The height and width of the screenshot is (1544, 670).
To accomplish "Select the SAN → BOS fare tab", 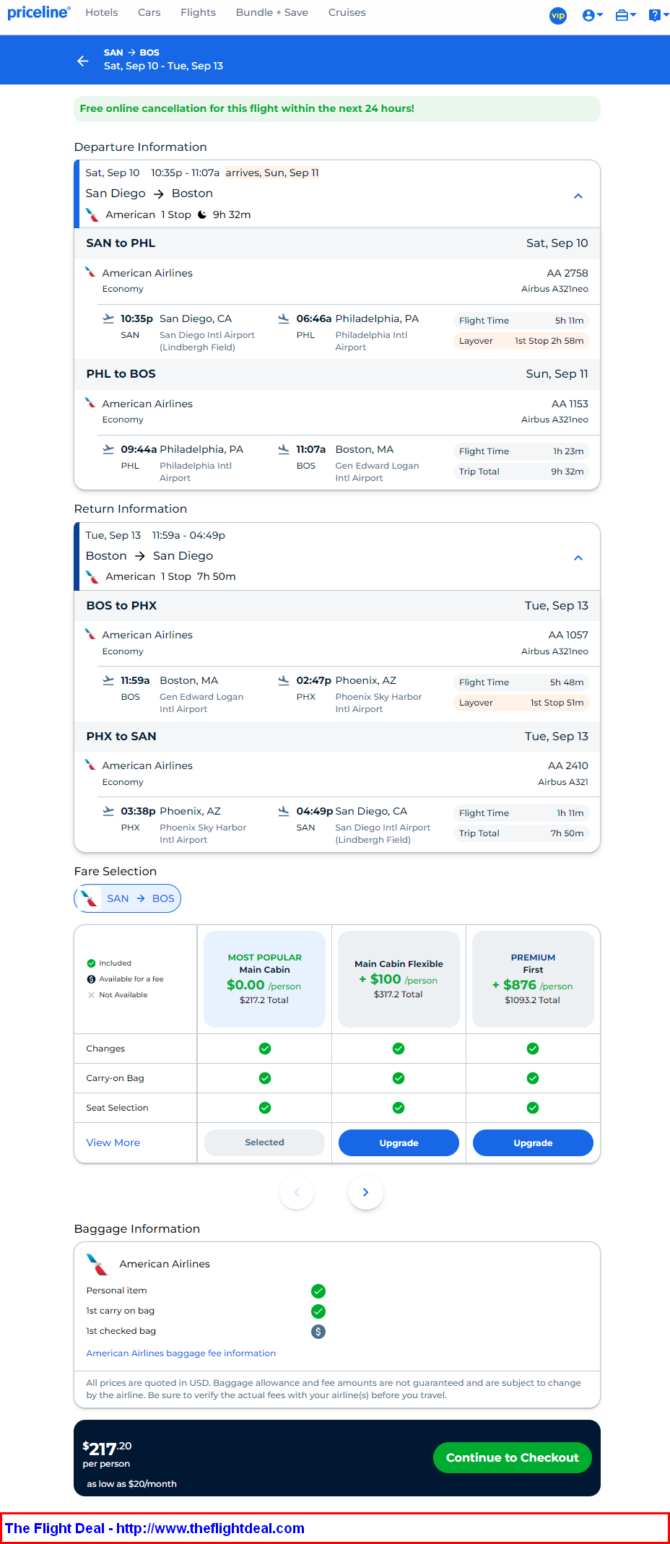I will 128,898.
